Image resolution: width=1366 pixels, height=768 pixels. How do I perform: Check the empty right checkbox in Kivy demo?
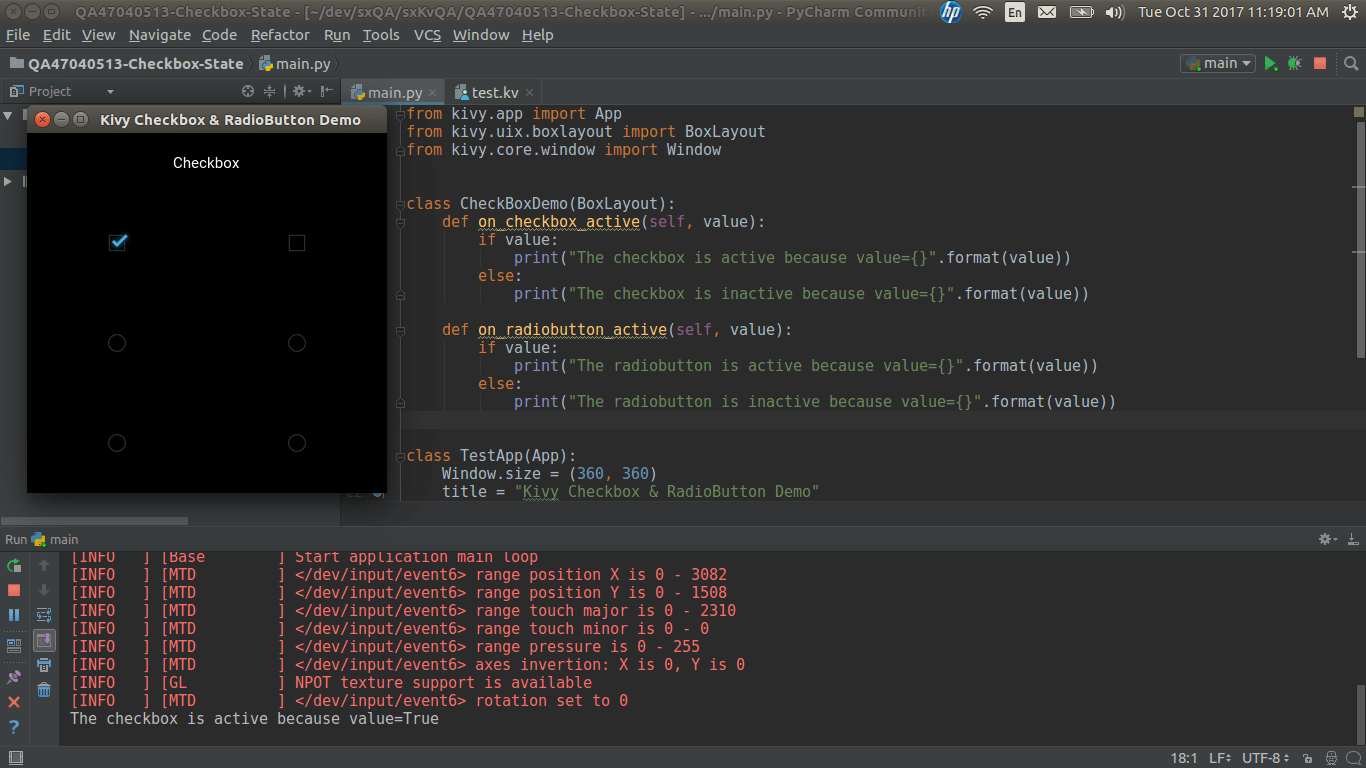coord(296,243)
